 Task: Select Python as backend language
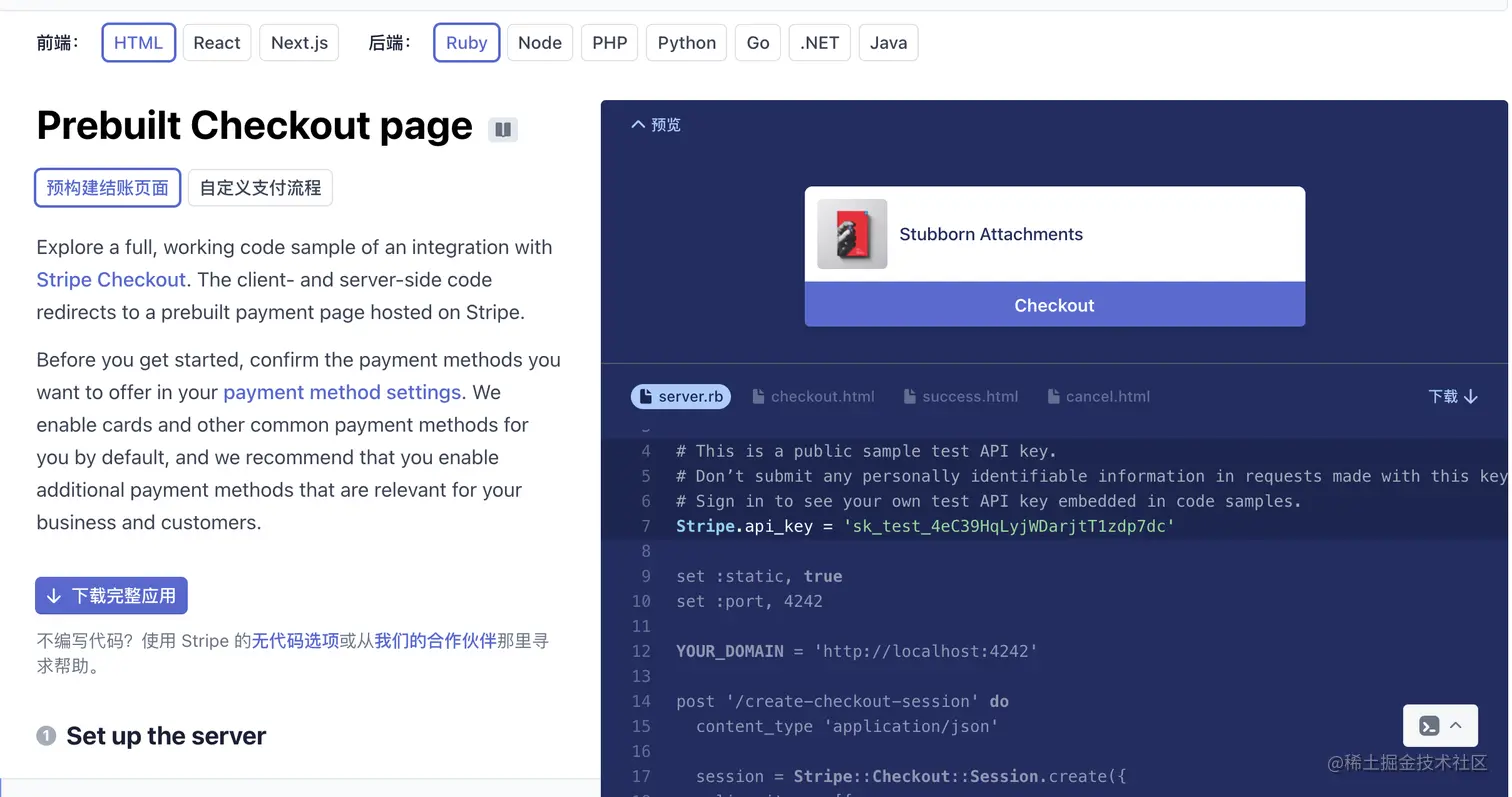[687, 43]
